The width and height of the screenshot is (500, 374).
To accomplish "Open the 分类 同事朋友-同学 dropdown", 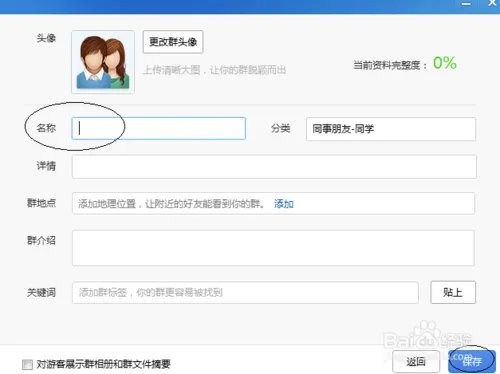I will [x=391, y=129].
